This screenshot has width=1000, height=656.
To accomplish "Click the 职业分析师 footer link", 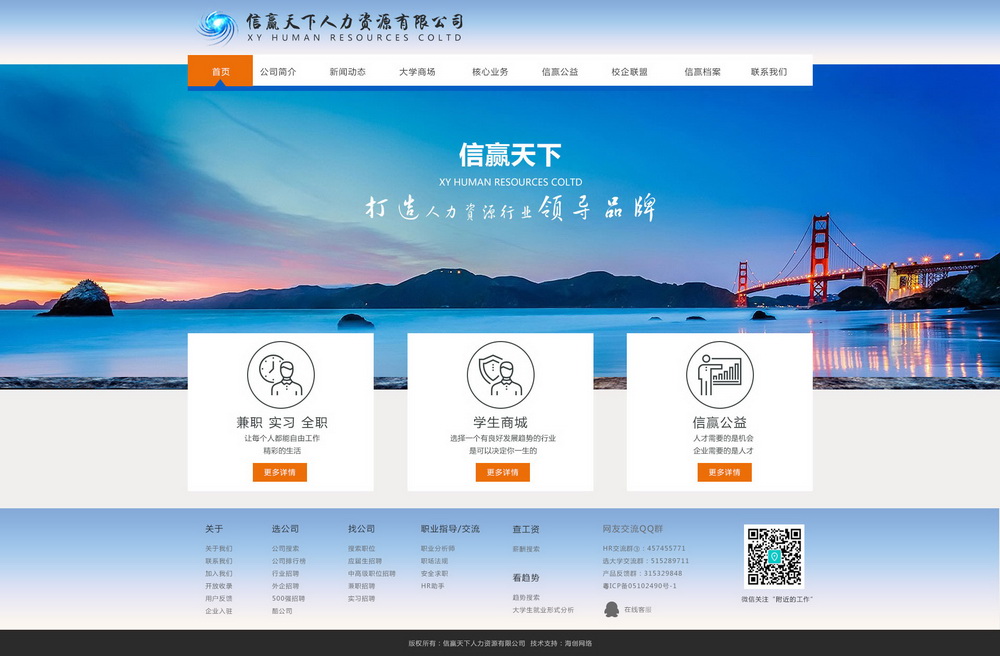I will coord(438,549).
